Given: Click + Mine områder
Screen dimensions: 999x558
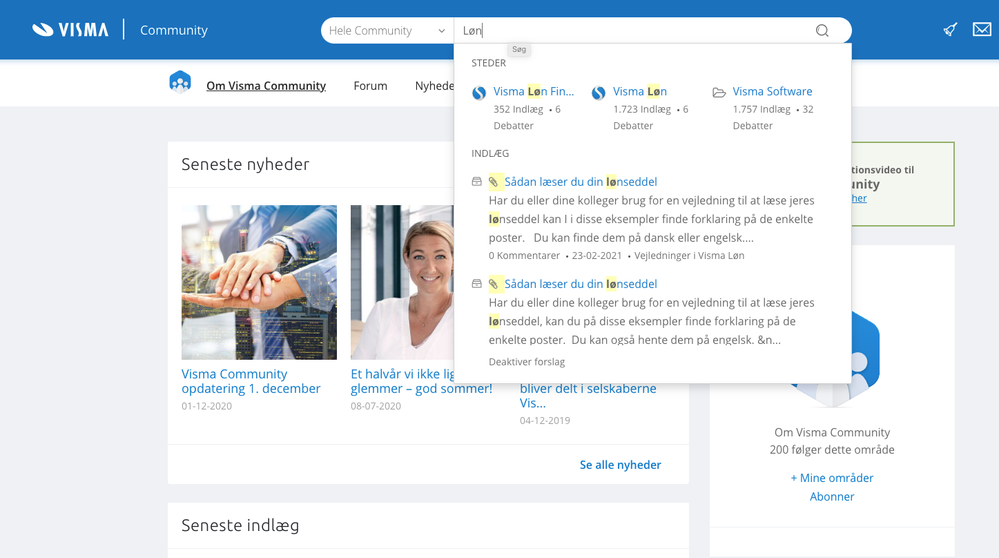Looking at the screenshot, I should [831, 478].
